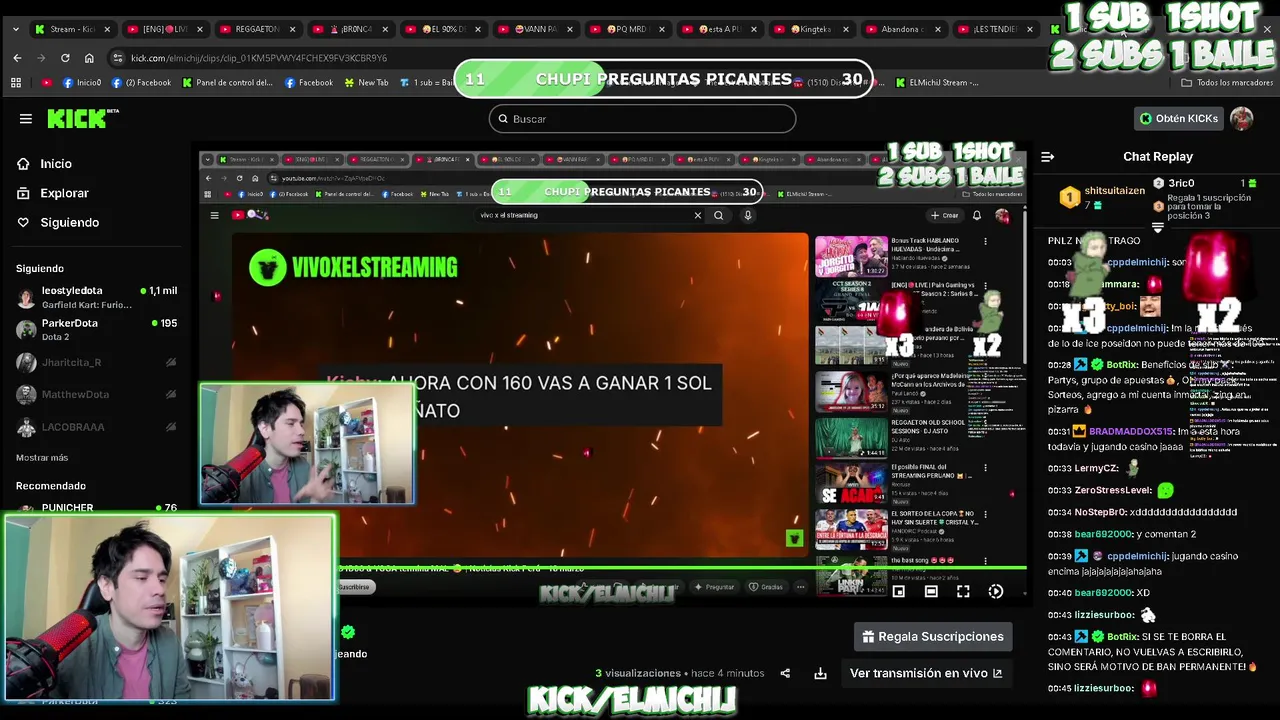Click NoStepBr0 username in chat
Screen dimensions: 1280x720
click(1100, 512)
